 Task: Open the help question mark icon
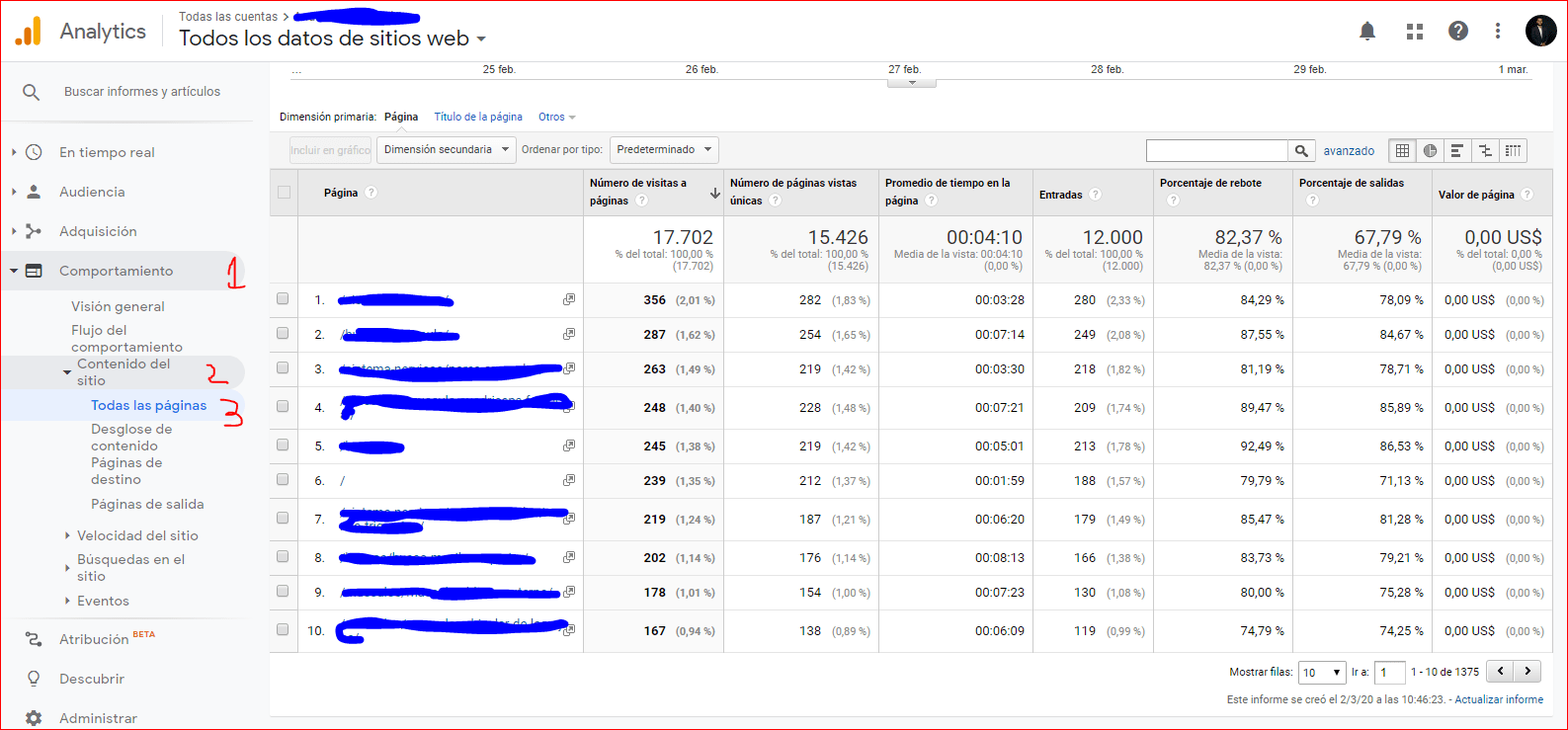tap(1458, 32)
